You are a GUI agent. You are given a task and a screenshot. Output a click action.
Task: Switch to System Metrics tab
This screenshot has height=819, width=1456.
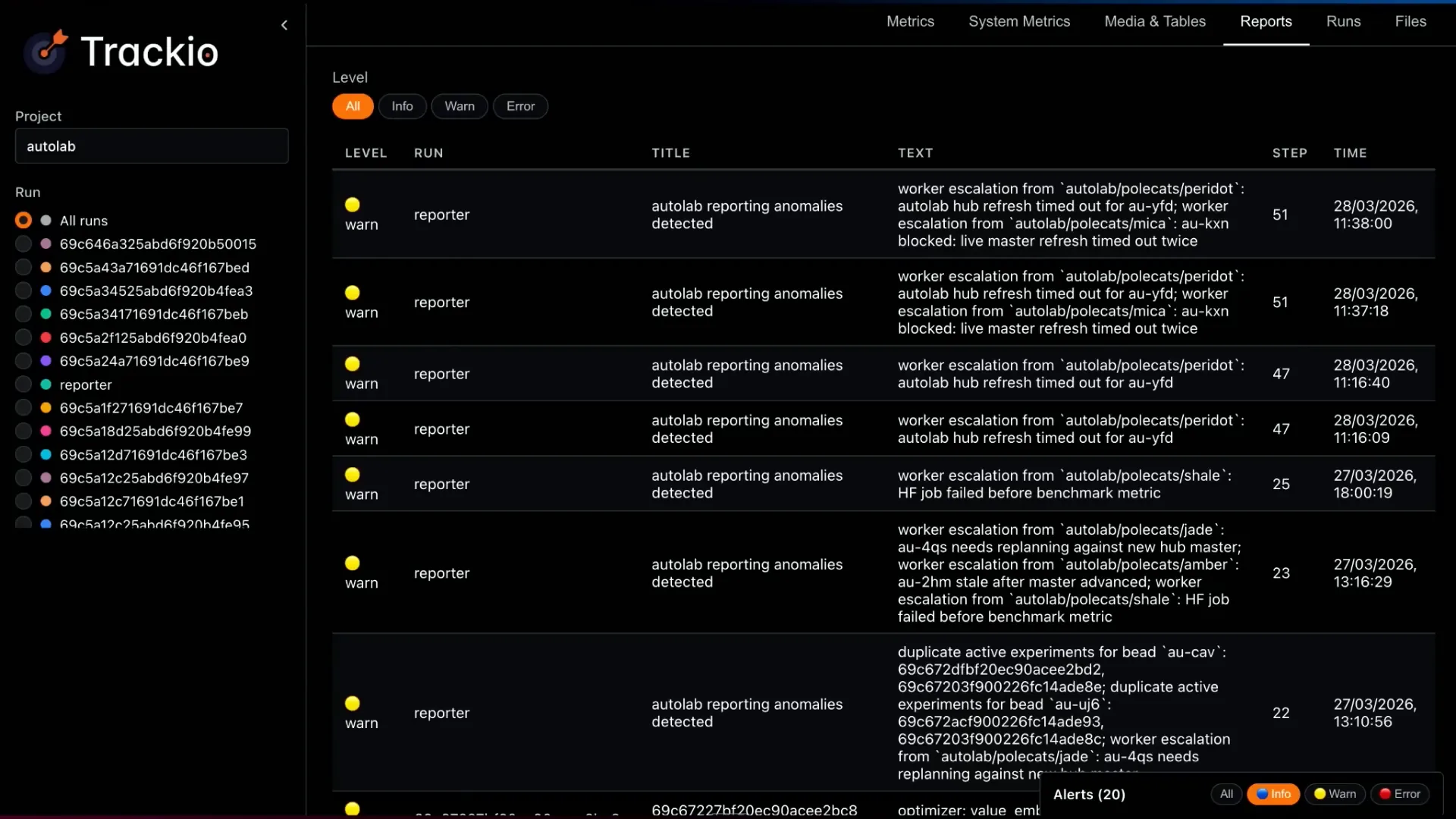pyautogui.click(x=1019, y=21)
